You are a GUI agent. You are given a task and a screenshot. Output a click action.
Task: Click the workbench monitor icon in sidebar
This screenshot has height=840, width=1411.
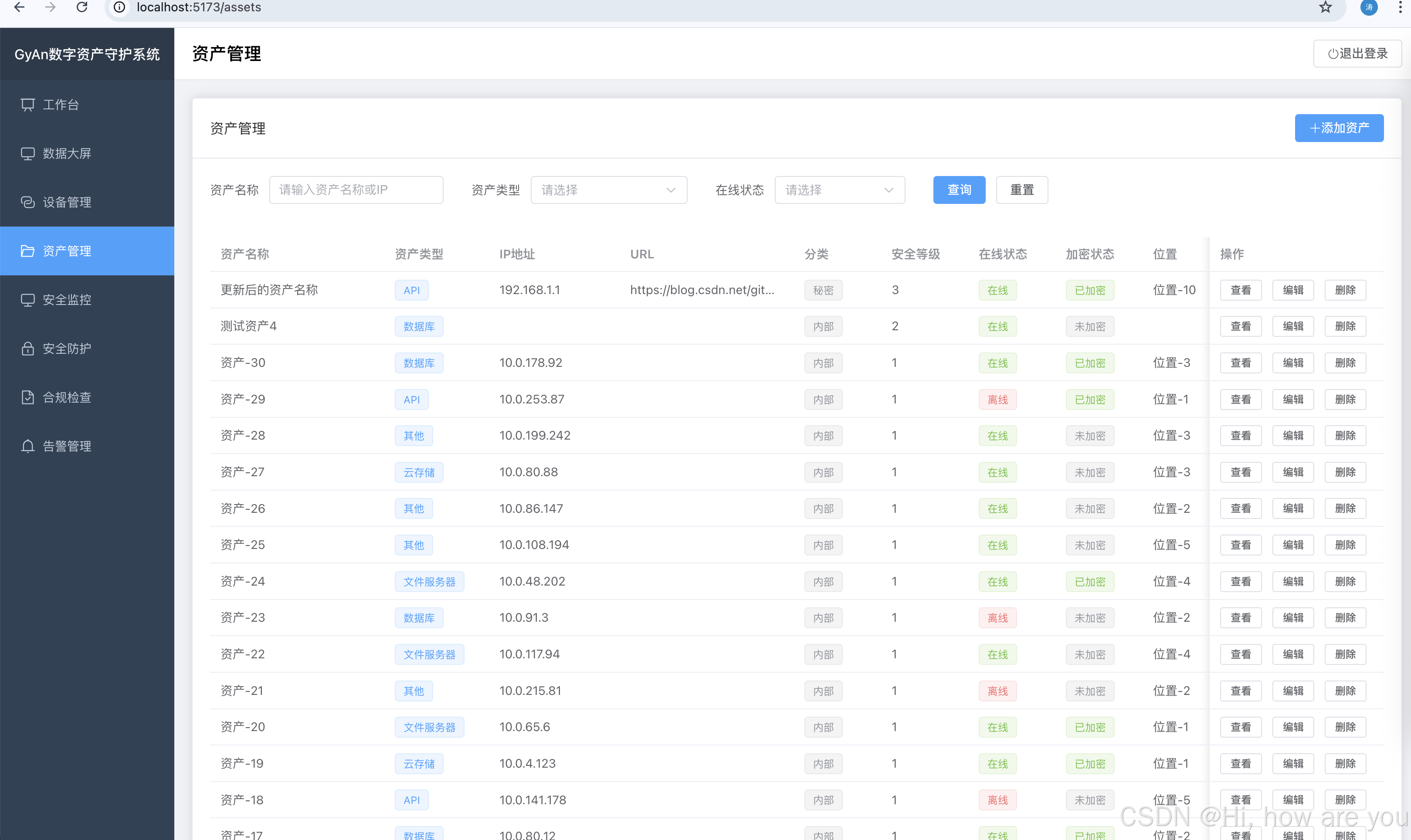coord(27,105)
